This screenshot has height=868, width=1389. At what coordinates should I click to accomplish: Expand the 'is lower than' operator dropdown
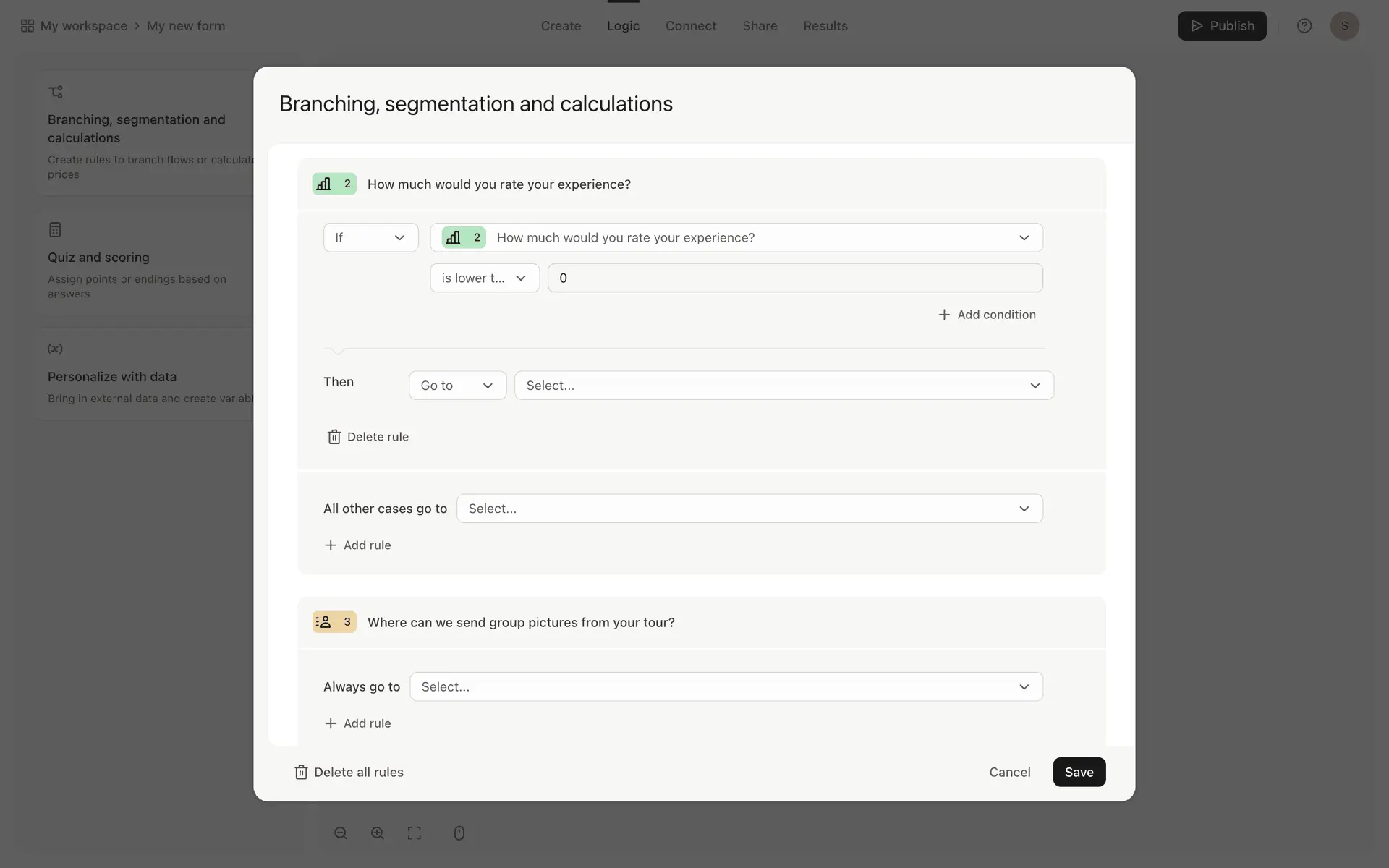click(x=484, y=278)
